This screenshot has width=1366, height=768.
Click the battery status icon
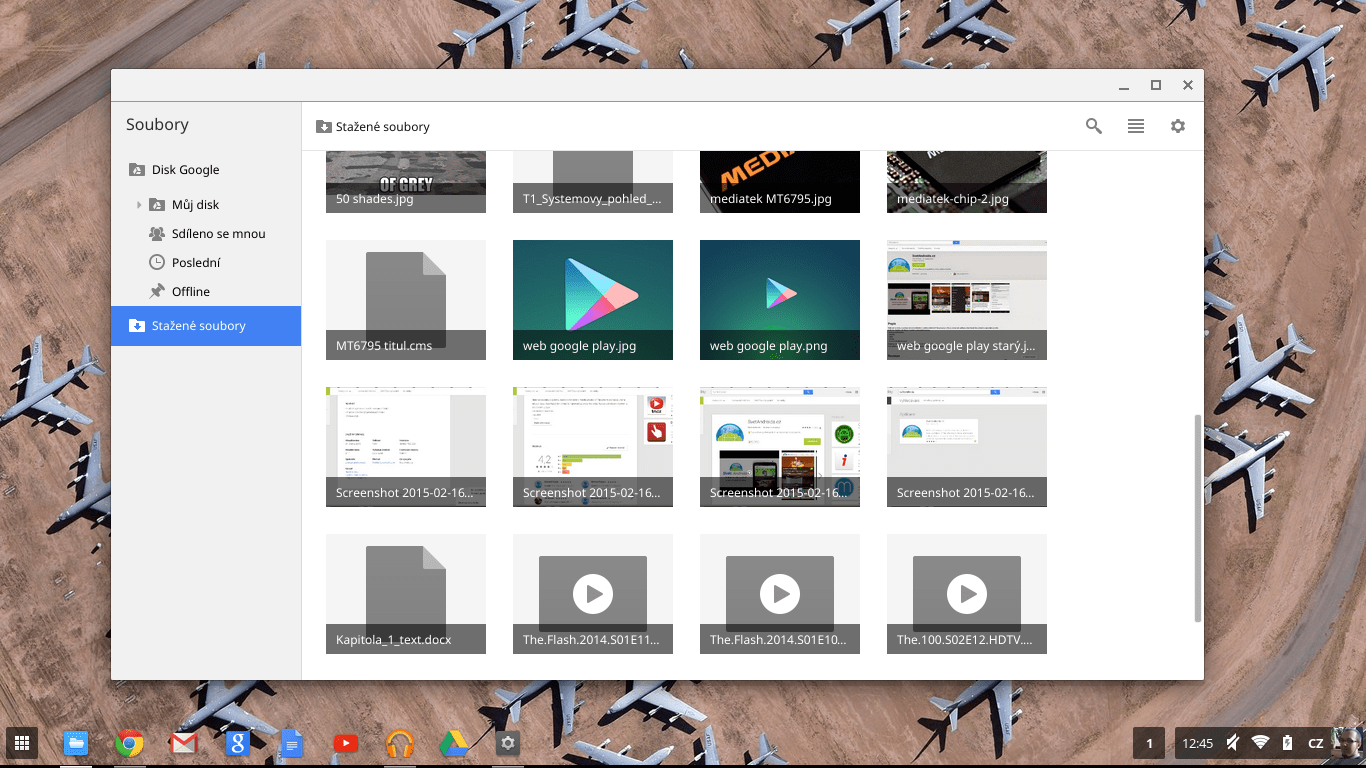1288,743
